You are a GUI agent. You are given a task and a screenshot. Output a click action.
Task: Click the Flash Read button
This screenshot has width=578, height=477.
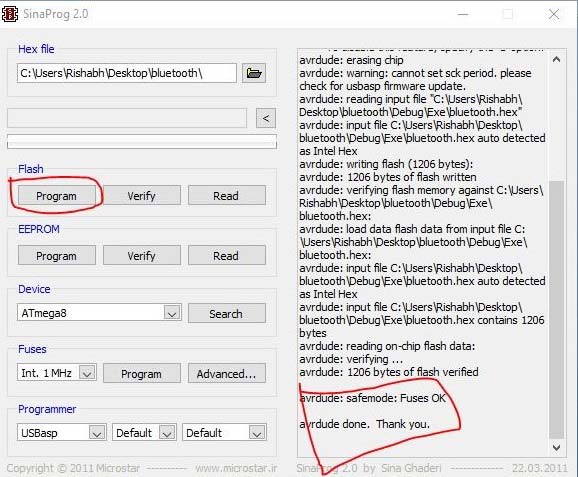click(x=226, y=195)
